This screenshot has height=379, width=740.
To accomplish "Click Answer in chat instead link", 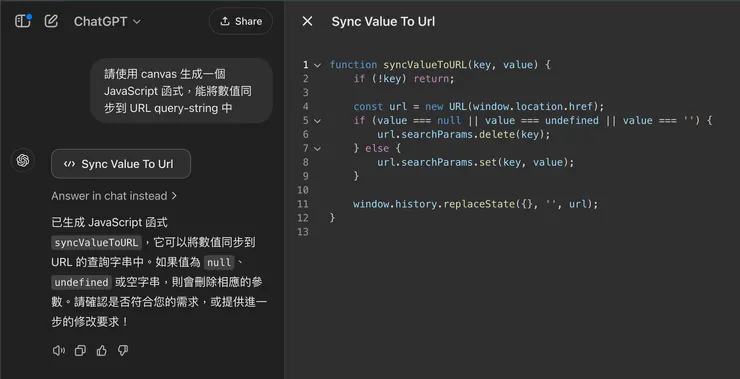I will (114, 196).
